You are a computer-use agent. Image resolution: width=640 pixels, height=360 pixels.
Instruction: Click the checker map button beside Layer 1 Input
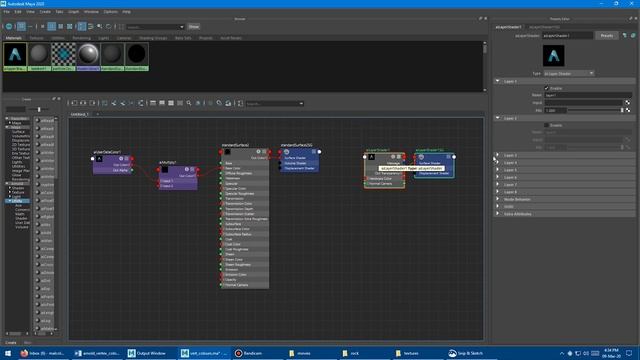coord(628,102)
